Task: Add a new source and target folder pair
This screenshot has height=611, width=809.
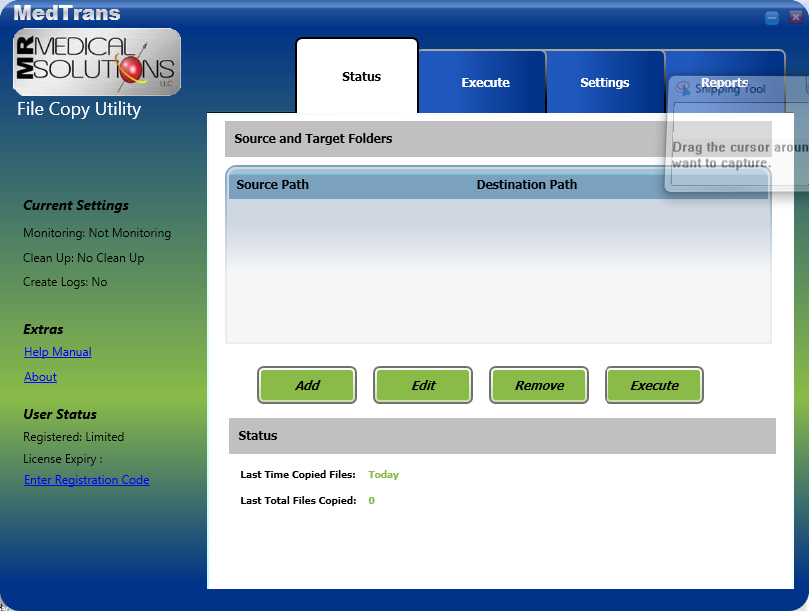Action: [x=307, y=385]
